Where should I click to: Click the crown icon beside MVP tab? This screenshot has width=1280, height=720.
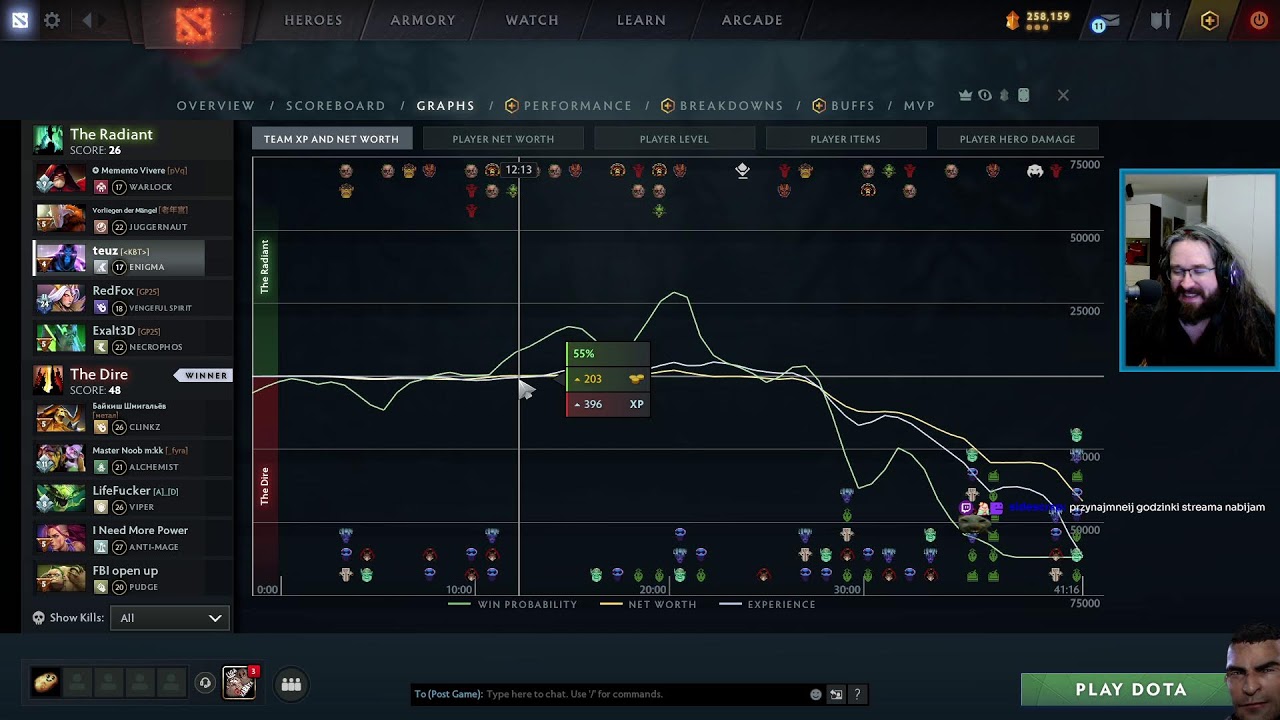click(x=966, y=95)
